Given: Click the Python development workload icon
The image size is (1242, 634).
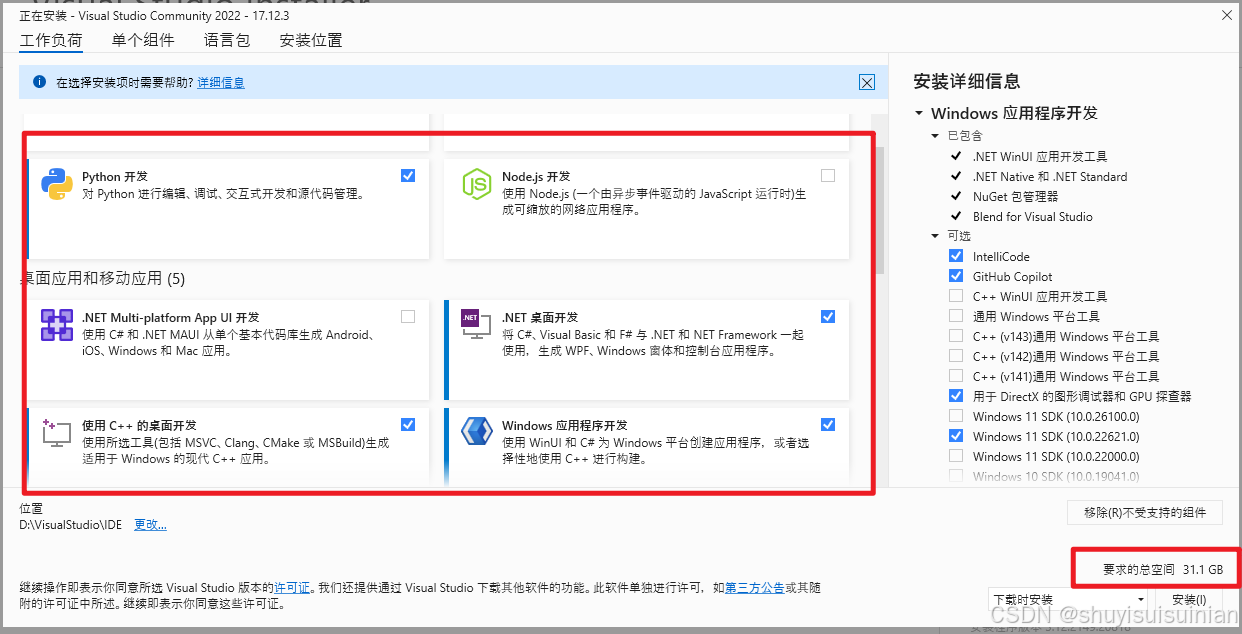Looking at the screenshot, I should click(x=57, y=185).
